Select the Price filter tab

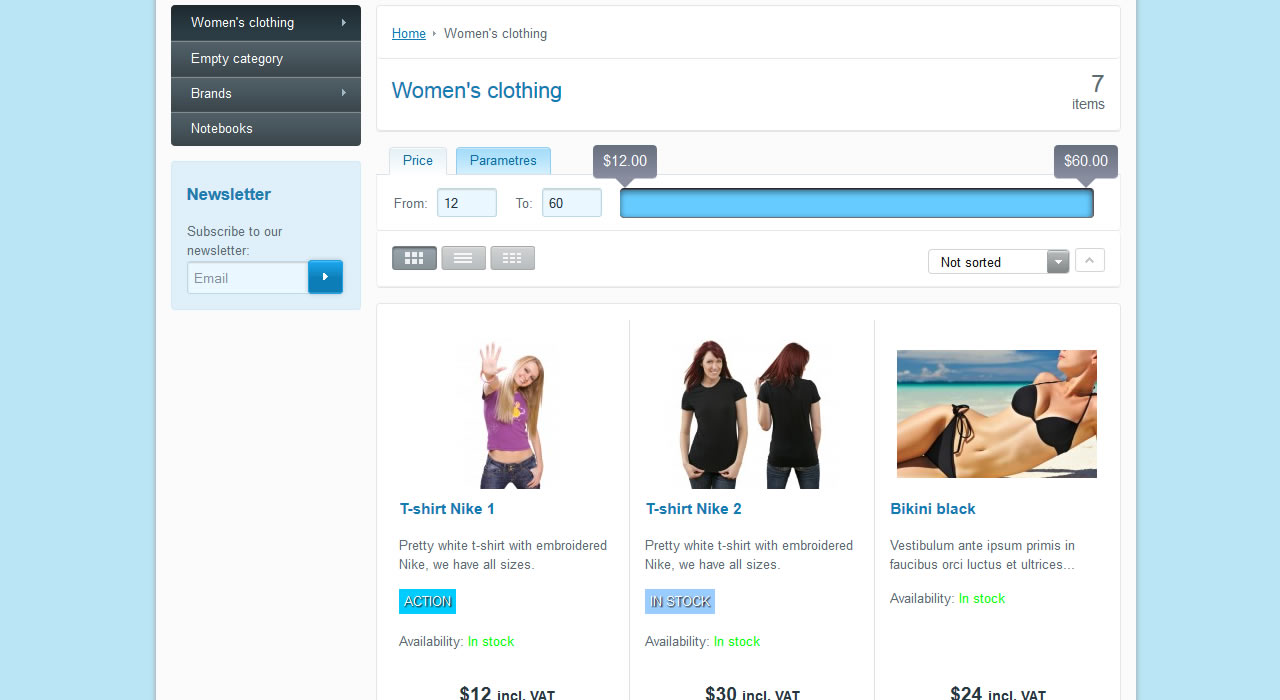(418, 161)
